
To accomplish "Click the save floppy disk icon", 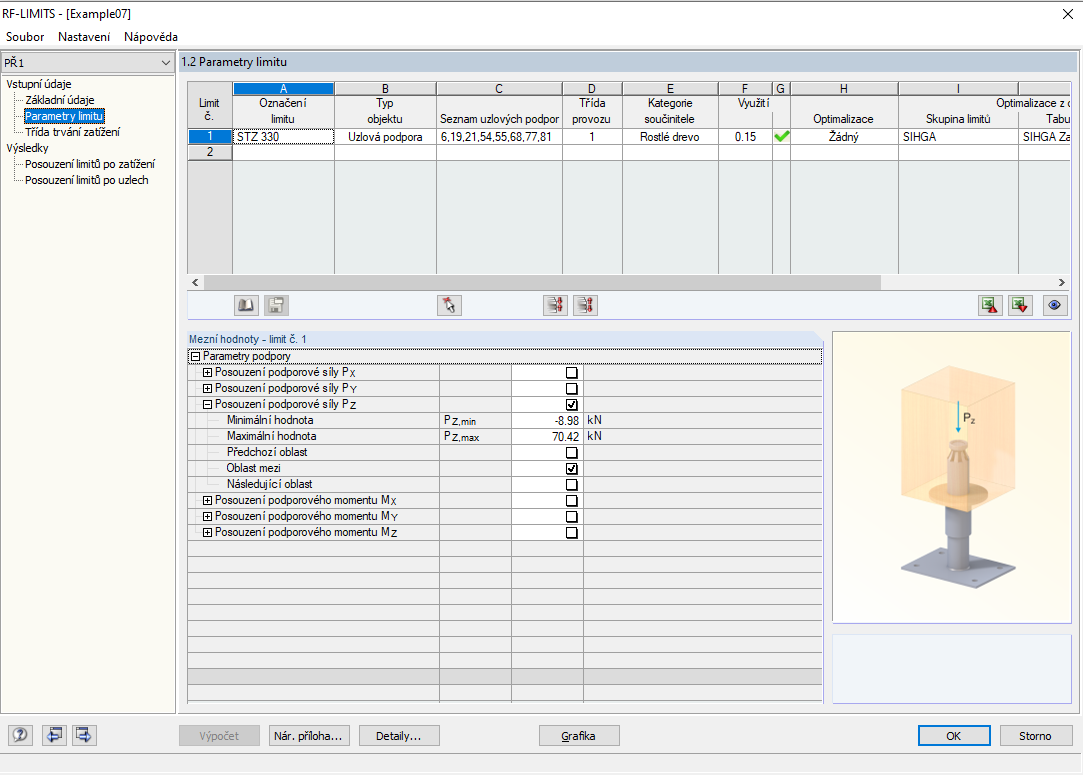I will [276, 305].
